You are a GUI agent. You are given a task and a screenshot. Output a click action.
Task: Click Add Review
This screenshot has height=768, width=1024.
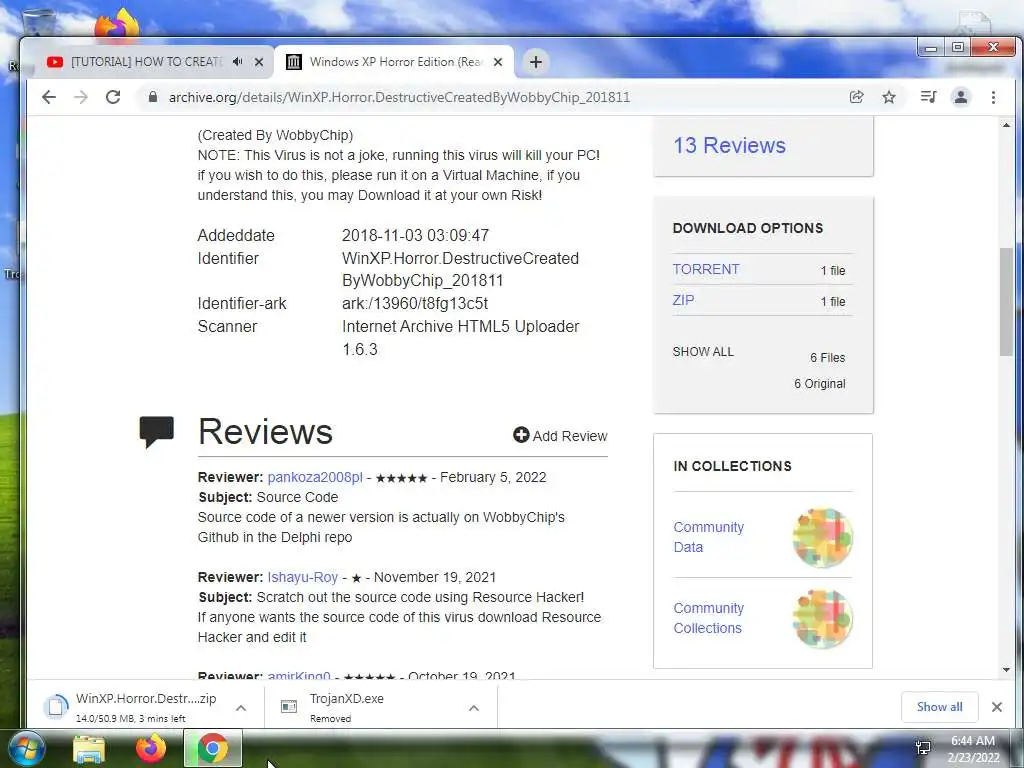tap(560, 436)
